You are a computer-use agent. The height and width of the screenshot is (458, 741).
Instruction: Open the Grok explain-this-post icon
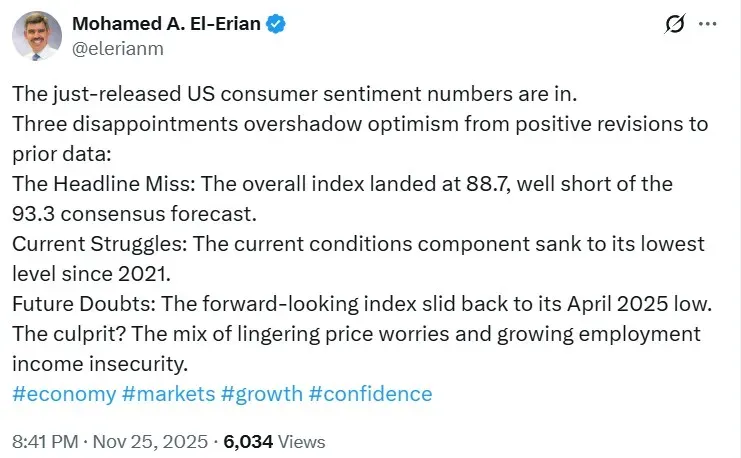click(673, 24)
